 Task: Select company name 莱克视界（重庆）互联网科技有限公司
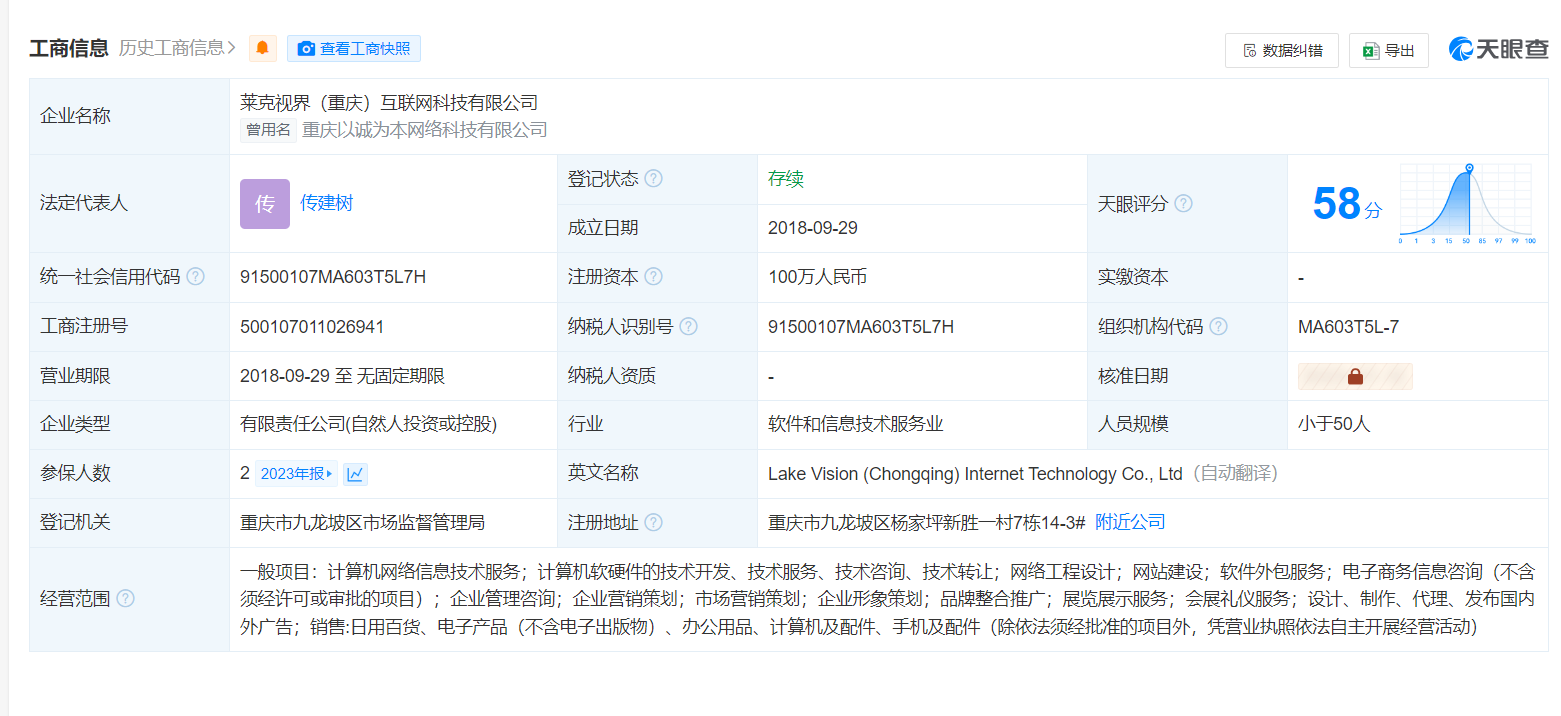pos(389,102)
